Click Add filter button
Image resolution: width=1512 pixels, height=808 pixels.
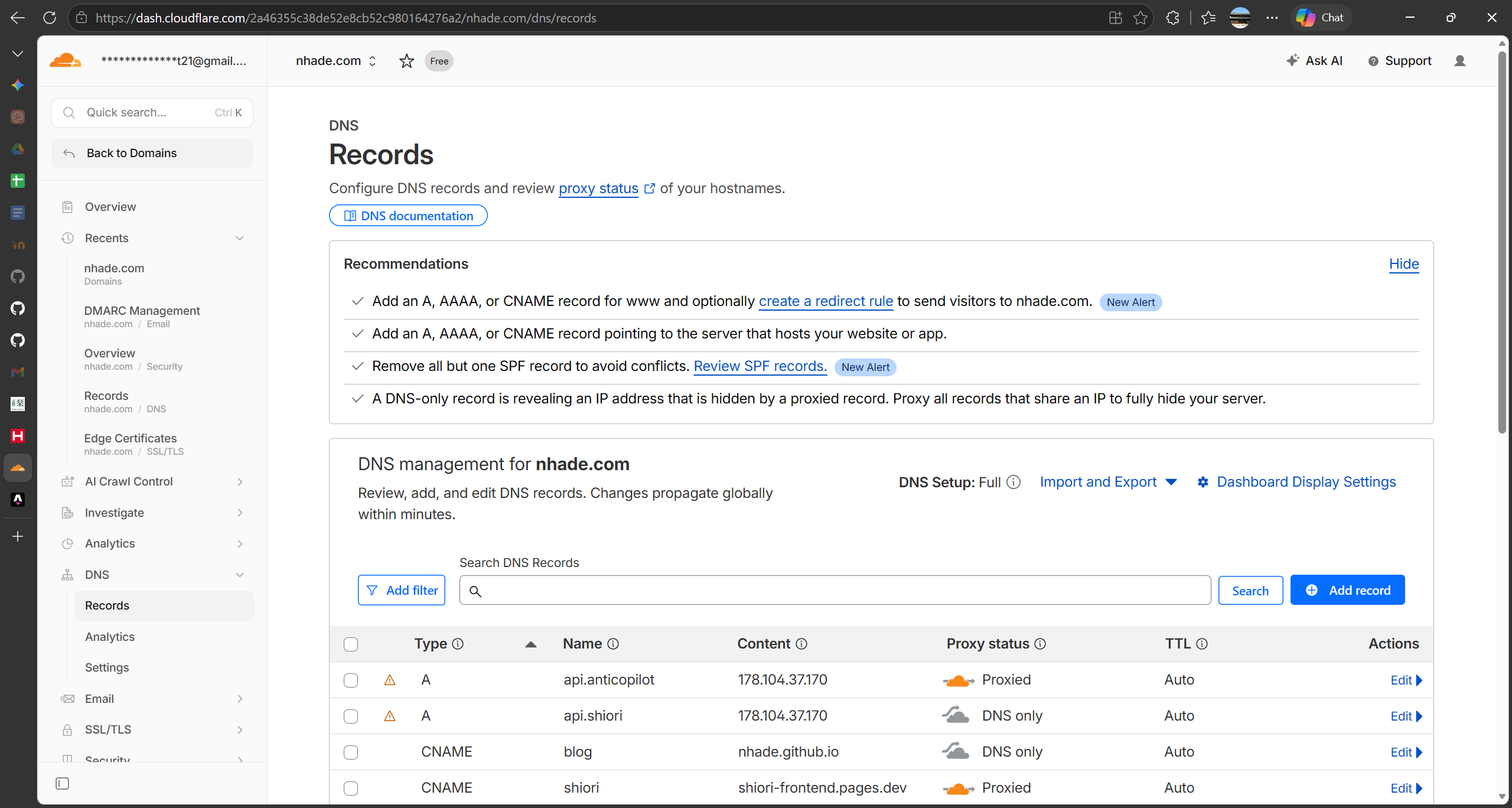(x=402, y=590)
